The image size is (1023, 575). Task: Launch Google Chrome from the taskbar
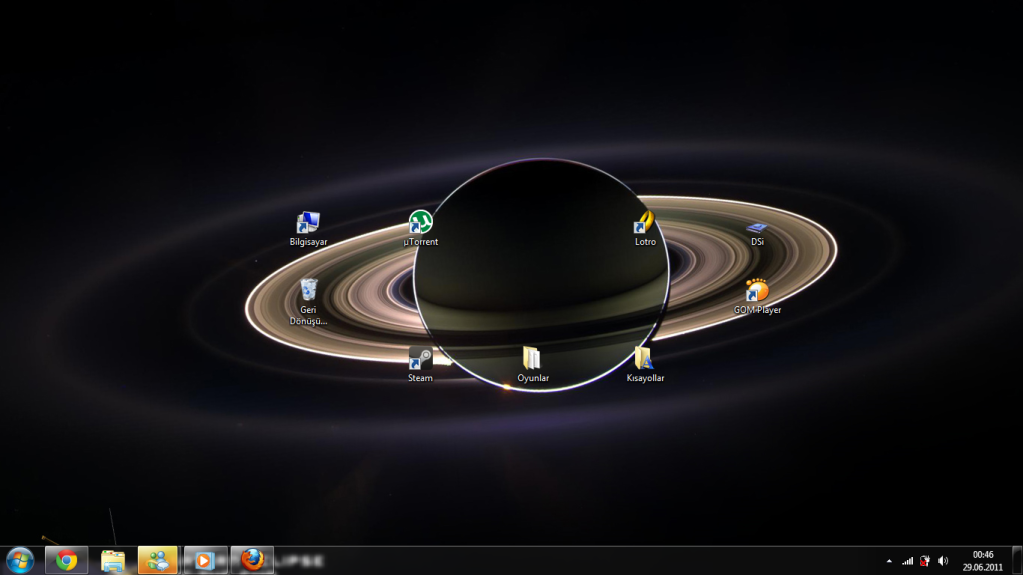66,560
